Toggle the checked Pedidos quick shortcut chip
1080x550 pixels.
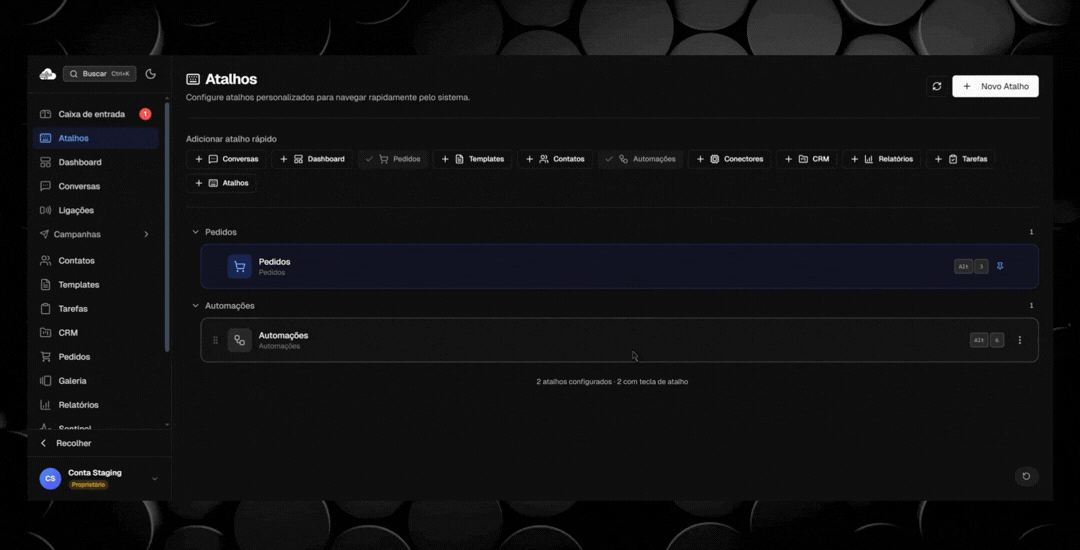pyautogui.click(x=393, y=159)
